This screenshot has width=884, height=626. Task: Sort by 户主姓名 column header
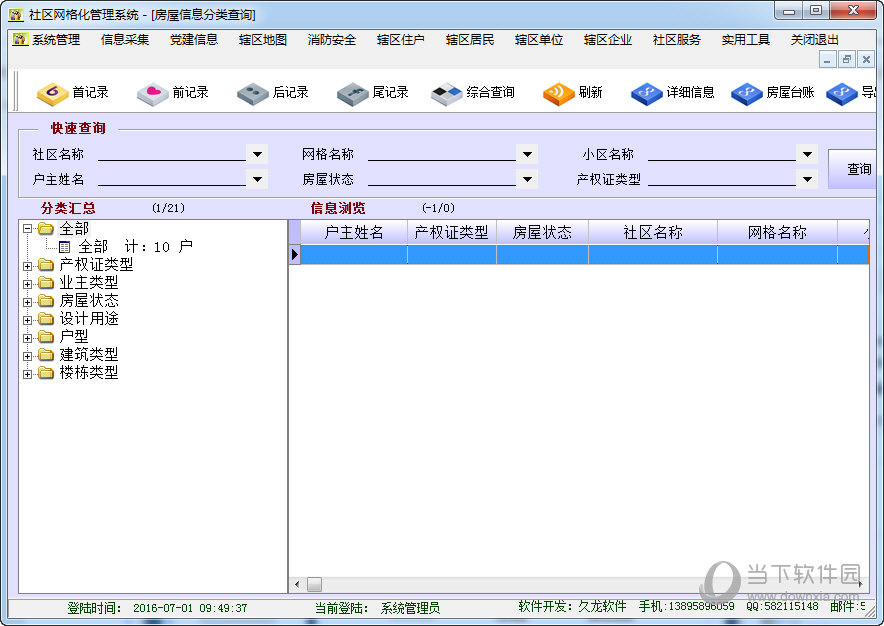354,232
